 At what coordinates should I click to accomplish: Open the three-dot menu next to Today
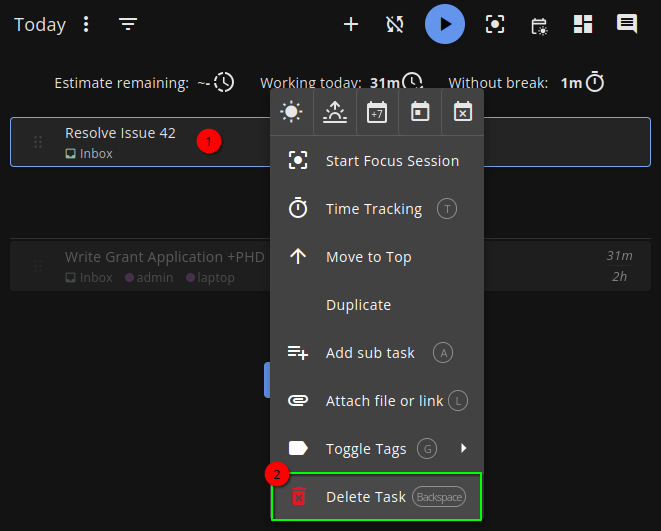[86, 24]
